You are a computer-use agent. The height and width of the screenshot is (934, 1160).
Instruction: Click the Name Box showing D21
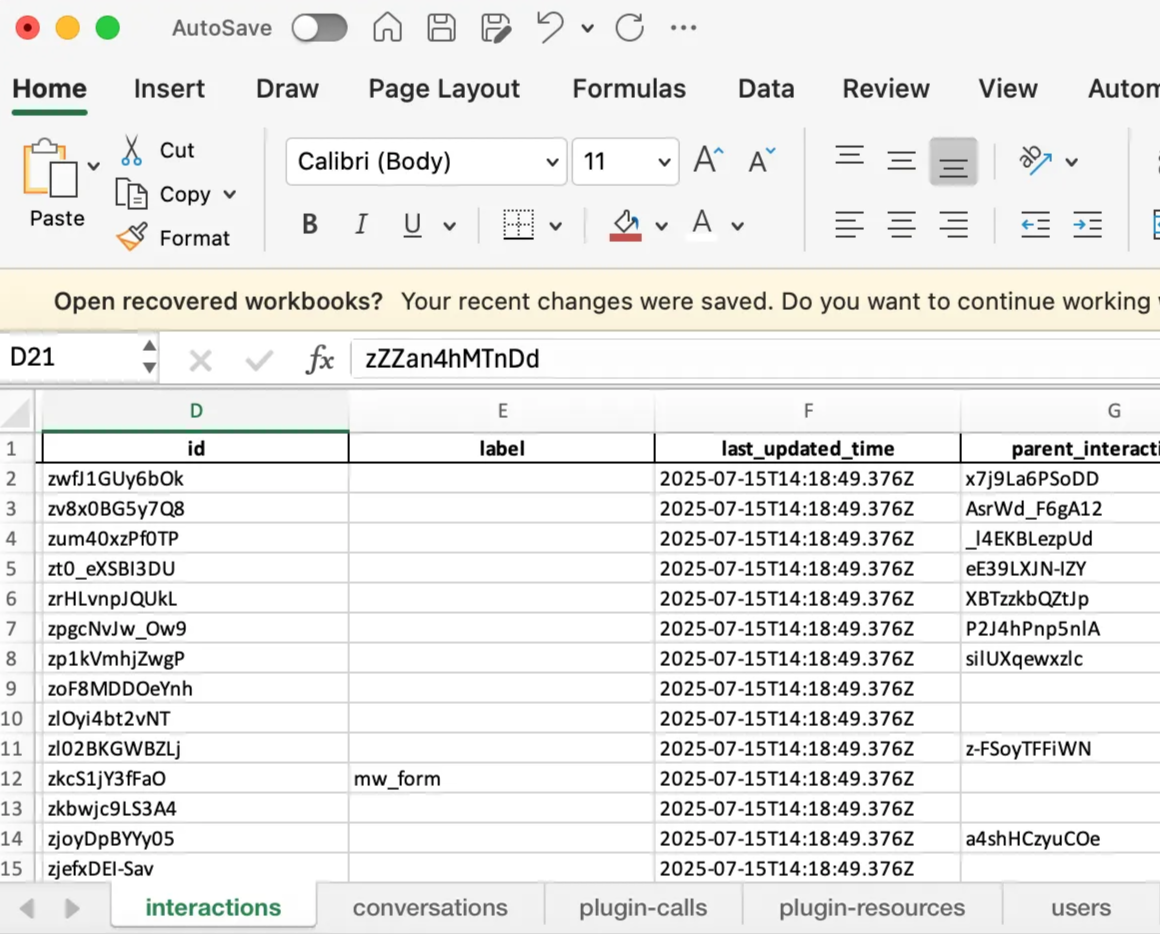71,357
